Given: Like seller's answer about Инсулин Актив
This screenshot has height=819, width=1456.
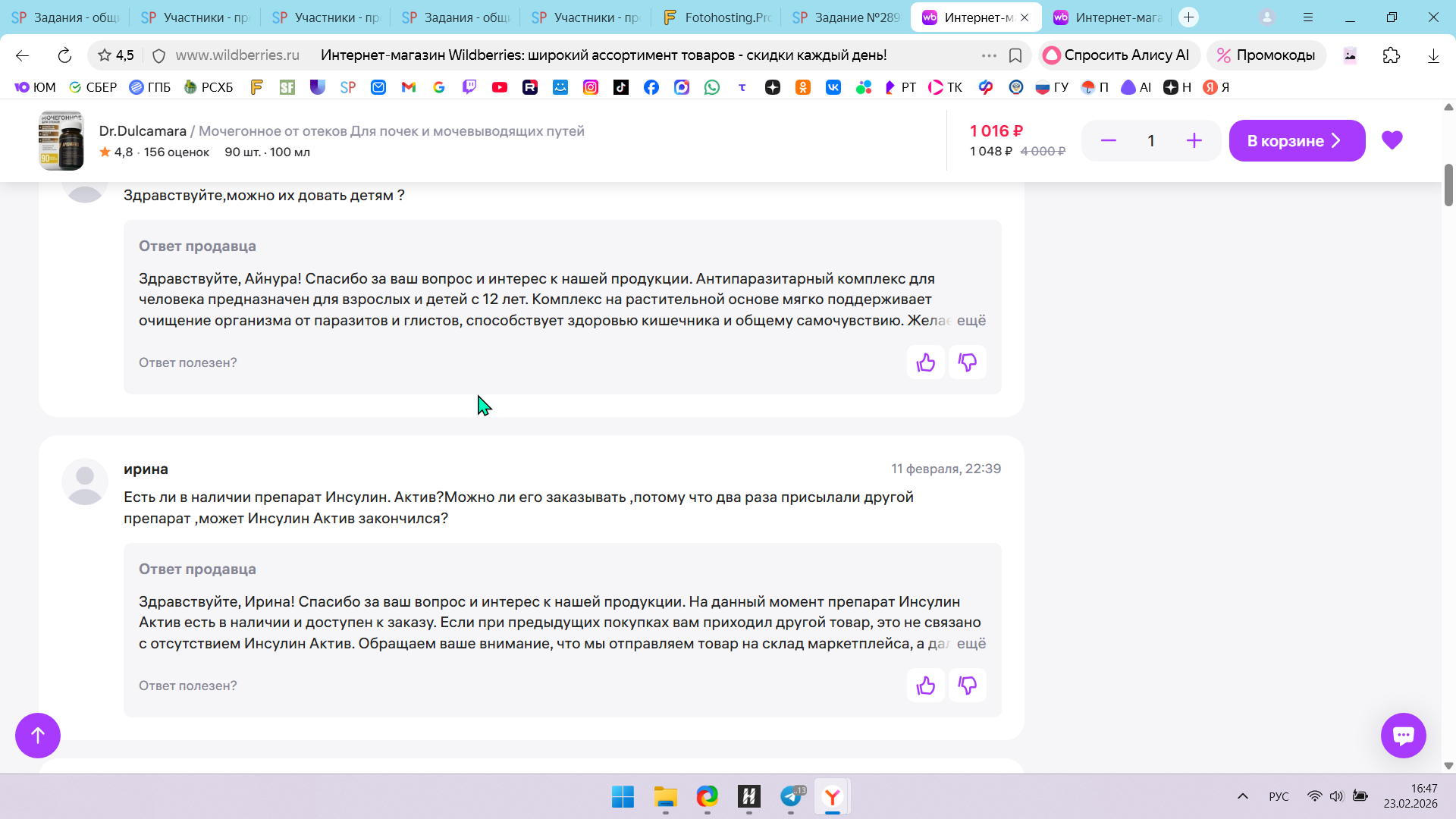Looking at the screenshot, I should tap(925, 686).
